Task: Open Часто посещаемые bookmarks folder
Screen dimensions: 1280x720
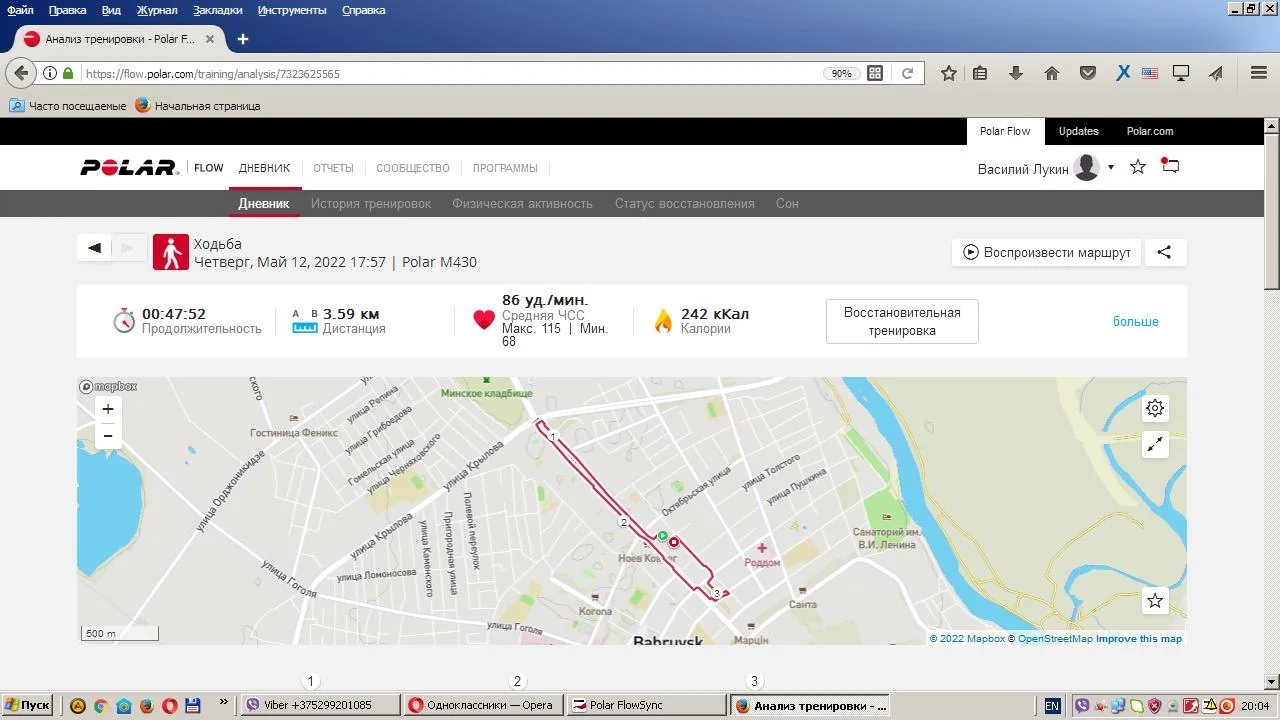Action: 68,105
